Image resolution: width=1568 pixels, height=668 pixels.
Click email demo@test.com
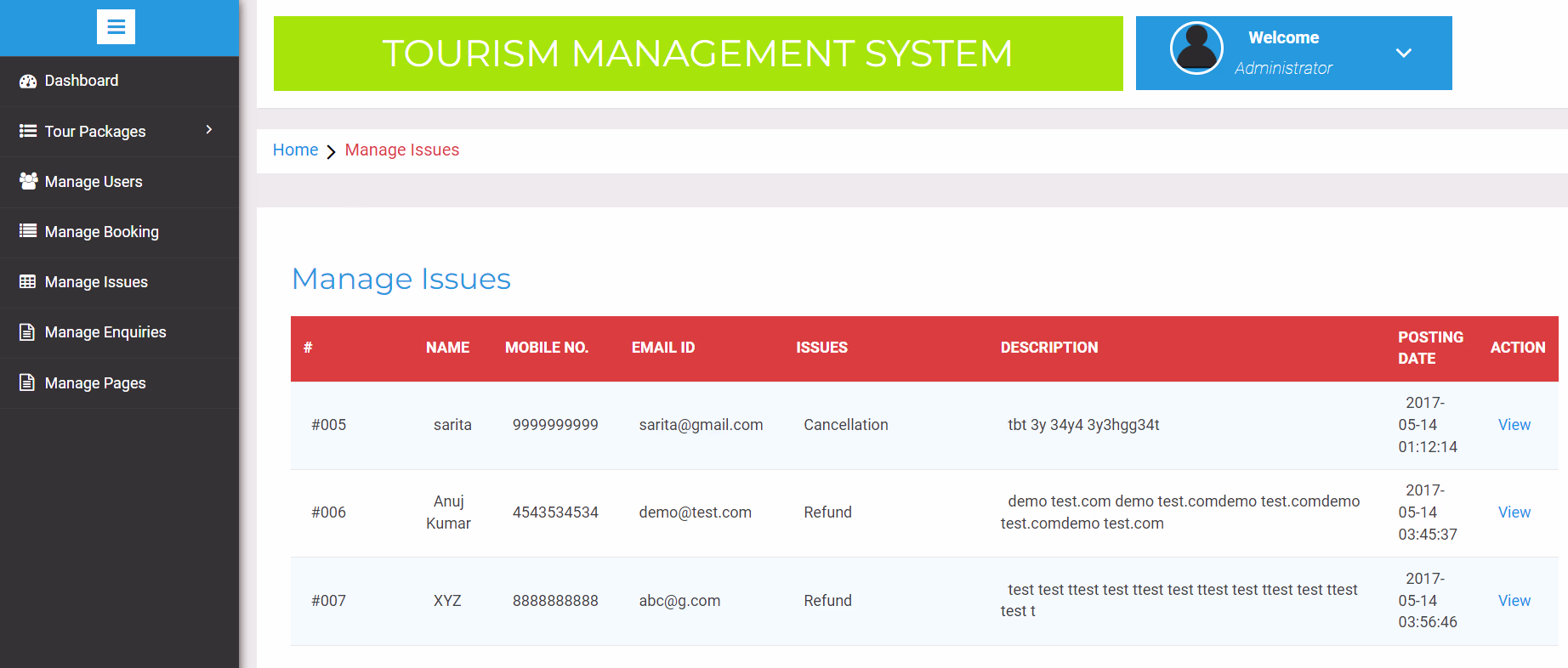click(695, 512)
